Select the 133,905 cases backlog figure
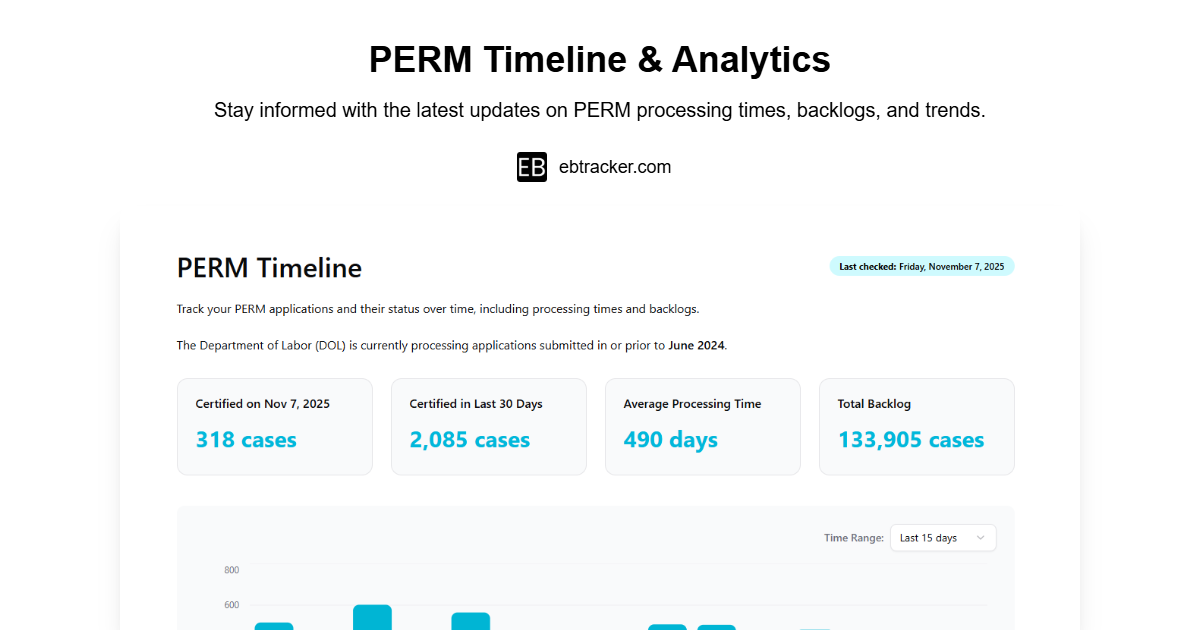Screen dimensions: 1200x630 click(910, 440)
